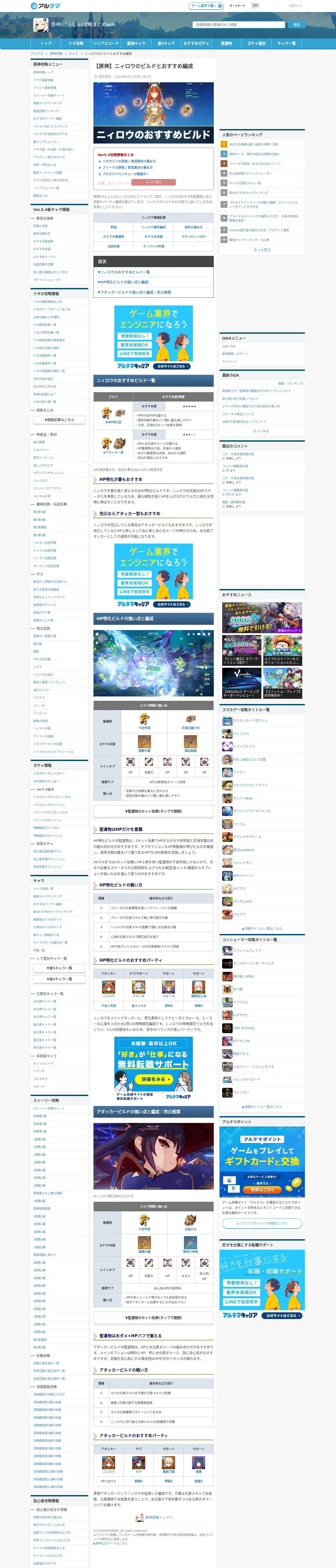This screenshot has height=1568, width=336.
Task: Expand the 聖遺物のセット効果 under アタッカービルド
Action: coord(153,1318)
